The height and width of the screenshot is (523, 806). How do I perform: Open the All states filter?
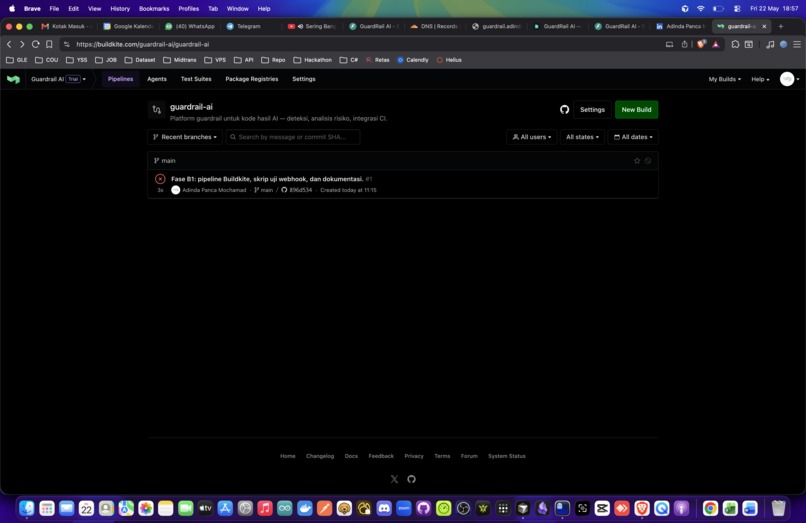click(582, 137)
